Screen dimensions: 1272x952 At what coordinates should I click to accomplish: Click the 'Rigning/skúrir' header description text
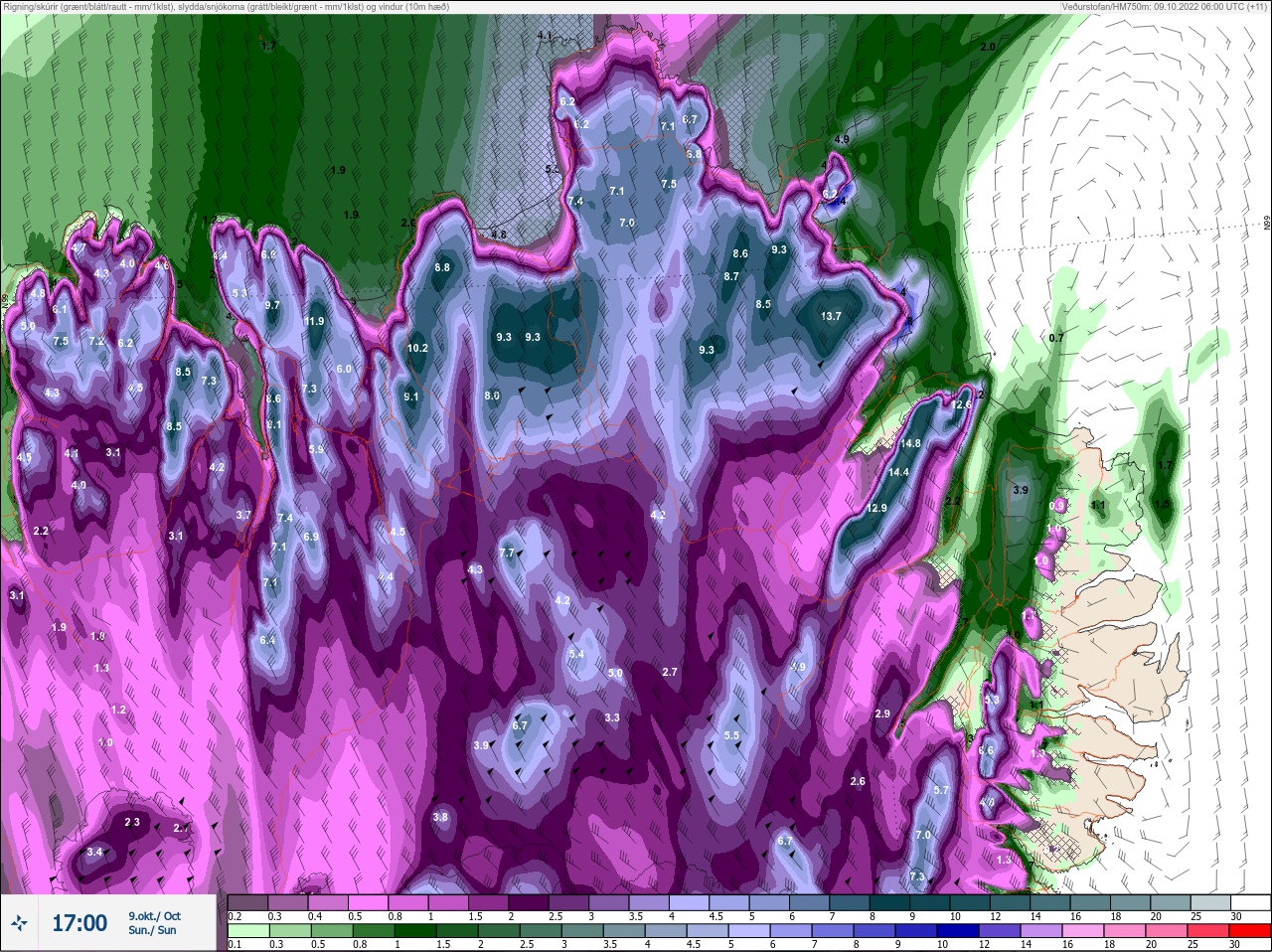click(x=225, y=6)
